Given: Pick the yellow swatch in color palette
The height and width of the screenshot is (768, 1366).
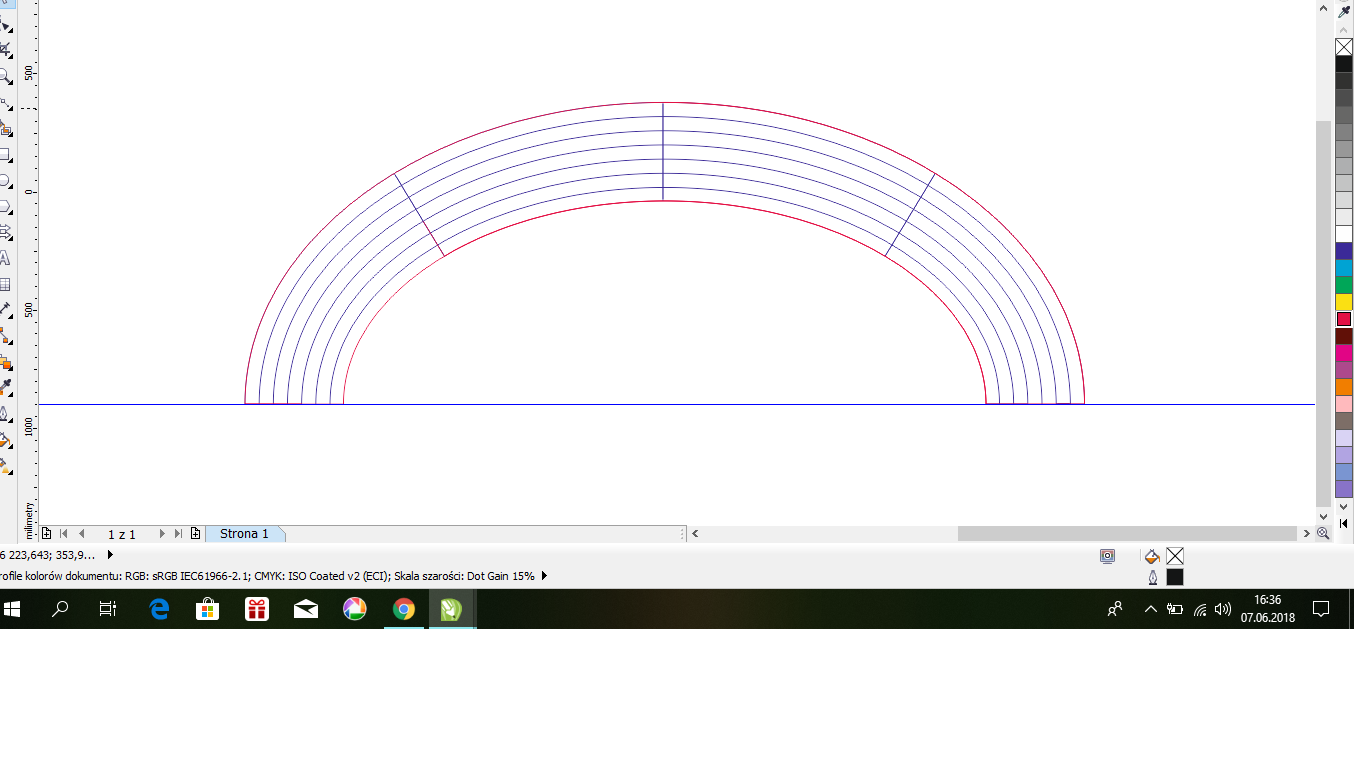Looking at the screenshot, I should 1344,302.
